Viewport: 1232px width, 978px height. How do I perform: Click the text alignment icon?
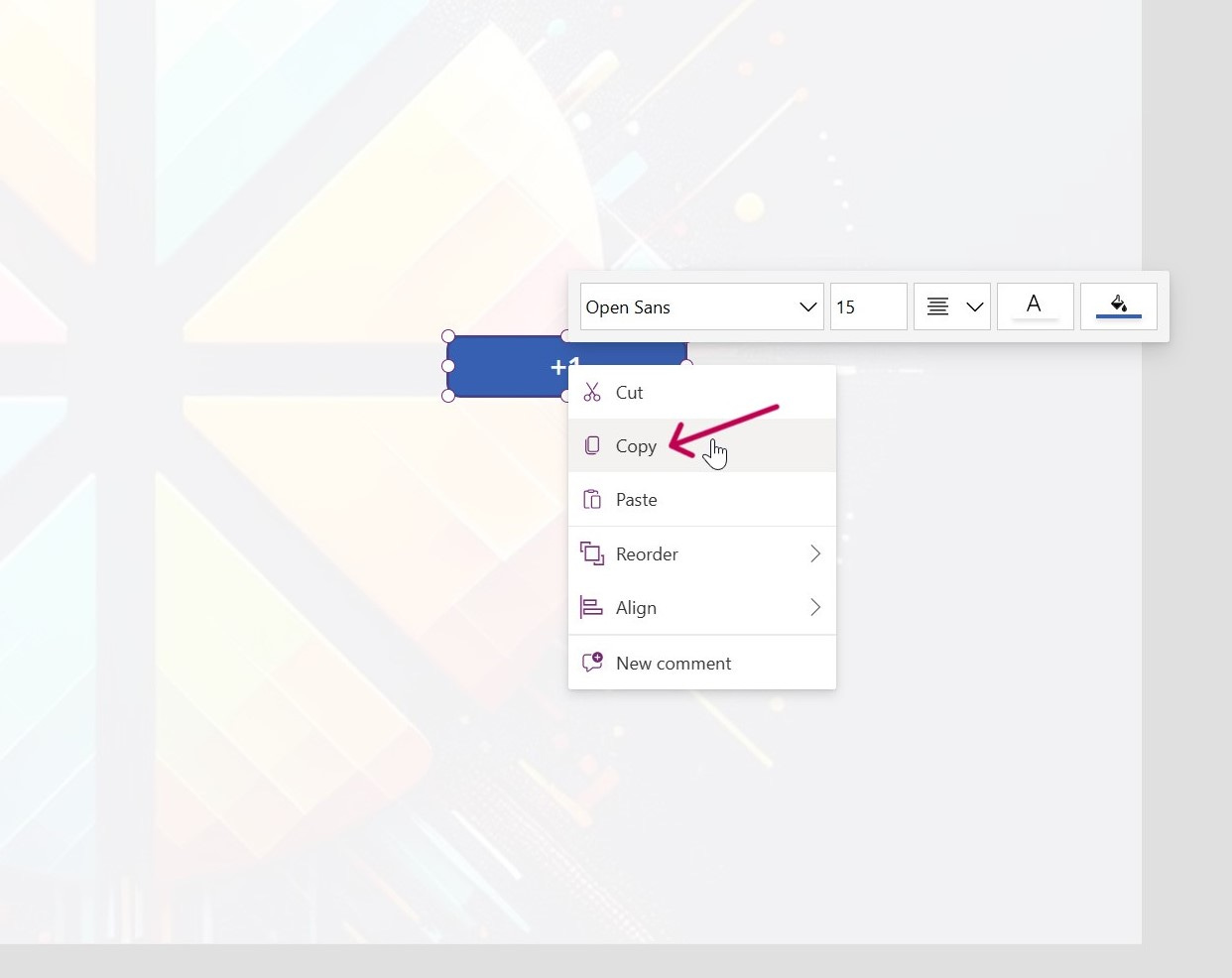[x=937, y=306]
